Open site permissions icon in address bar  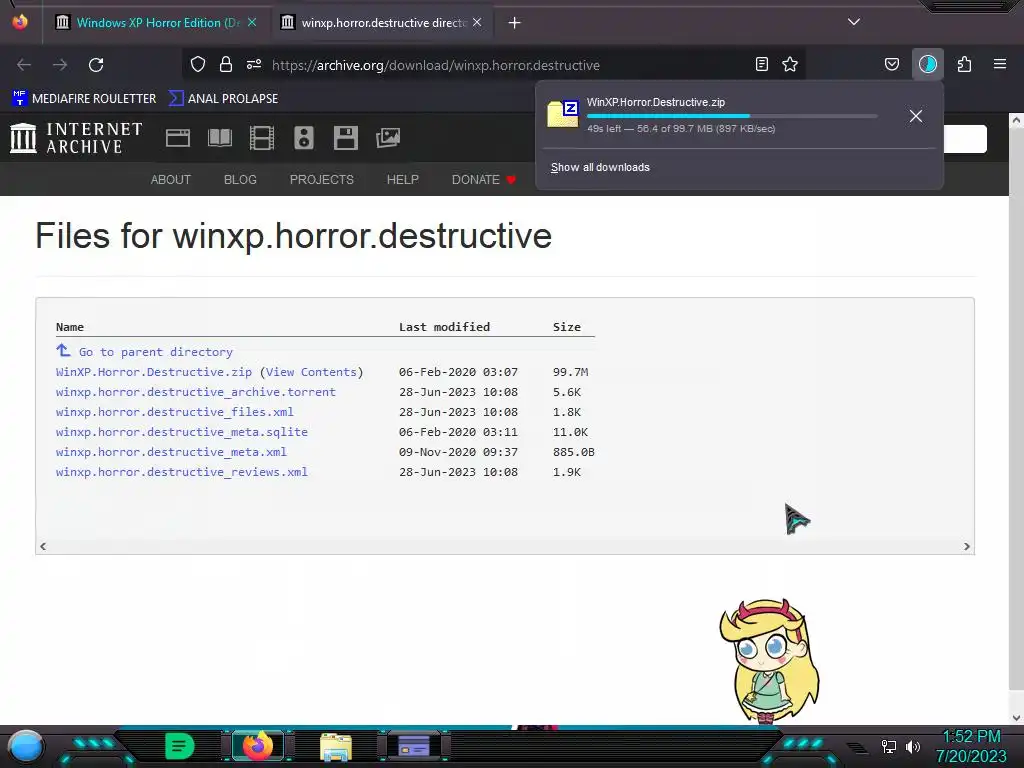pos(254,65)
